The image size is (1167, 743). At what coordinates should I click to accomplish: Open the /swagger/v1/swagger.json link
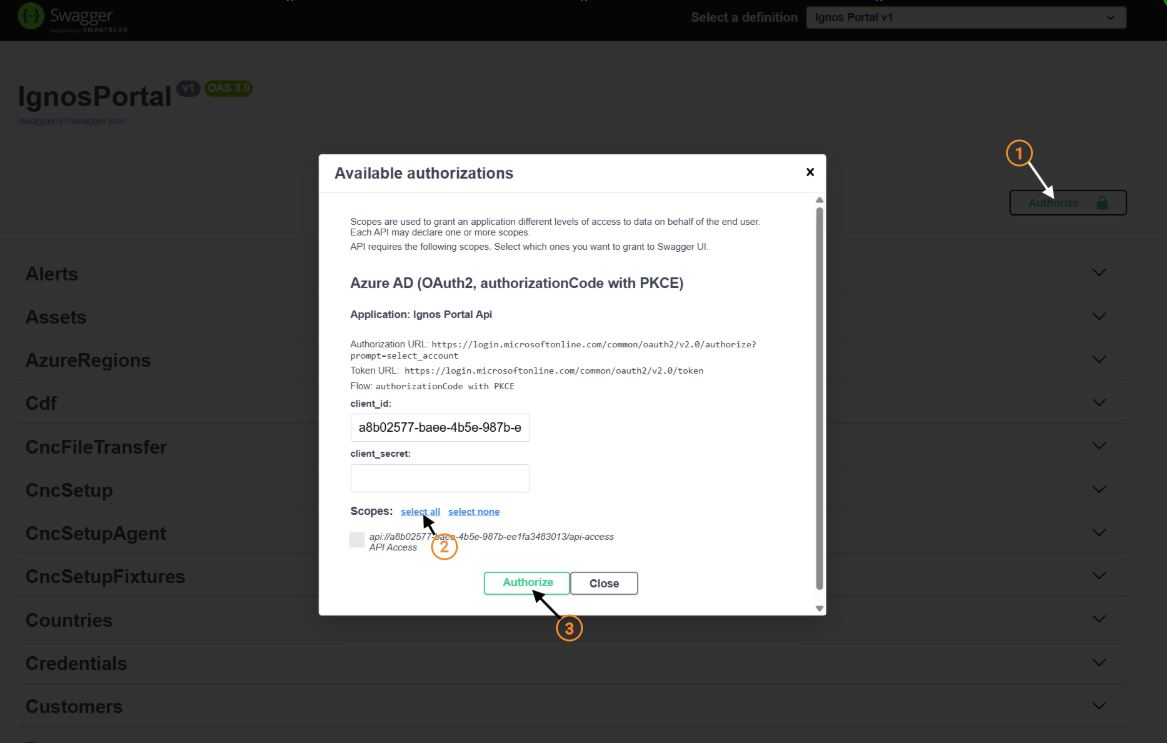(70, 119)
